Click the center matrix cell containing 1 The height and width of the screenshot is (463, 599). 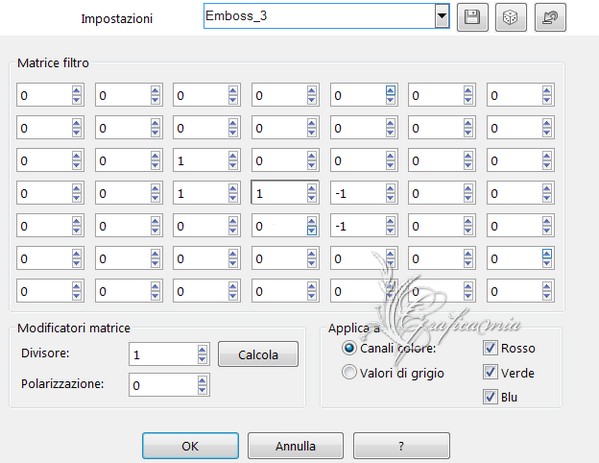coord(279,193)
